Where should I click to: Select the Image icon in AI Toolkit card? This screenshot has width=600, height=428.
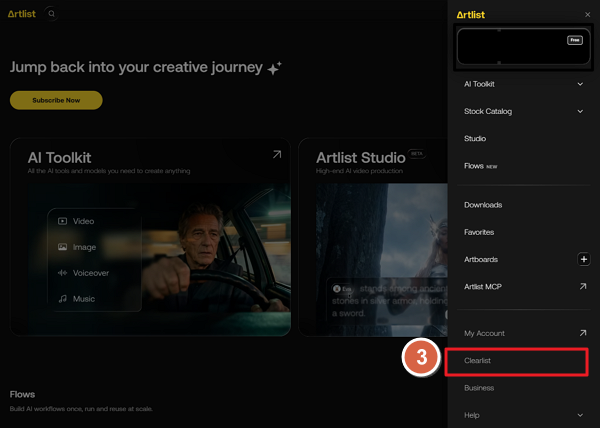click(x=62, y=247)
